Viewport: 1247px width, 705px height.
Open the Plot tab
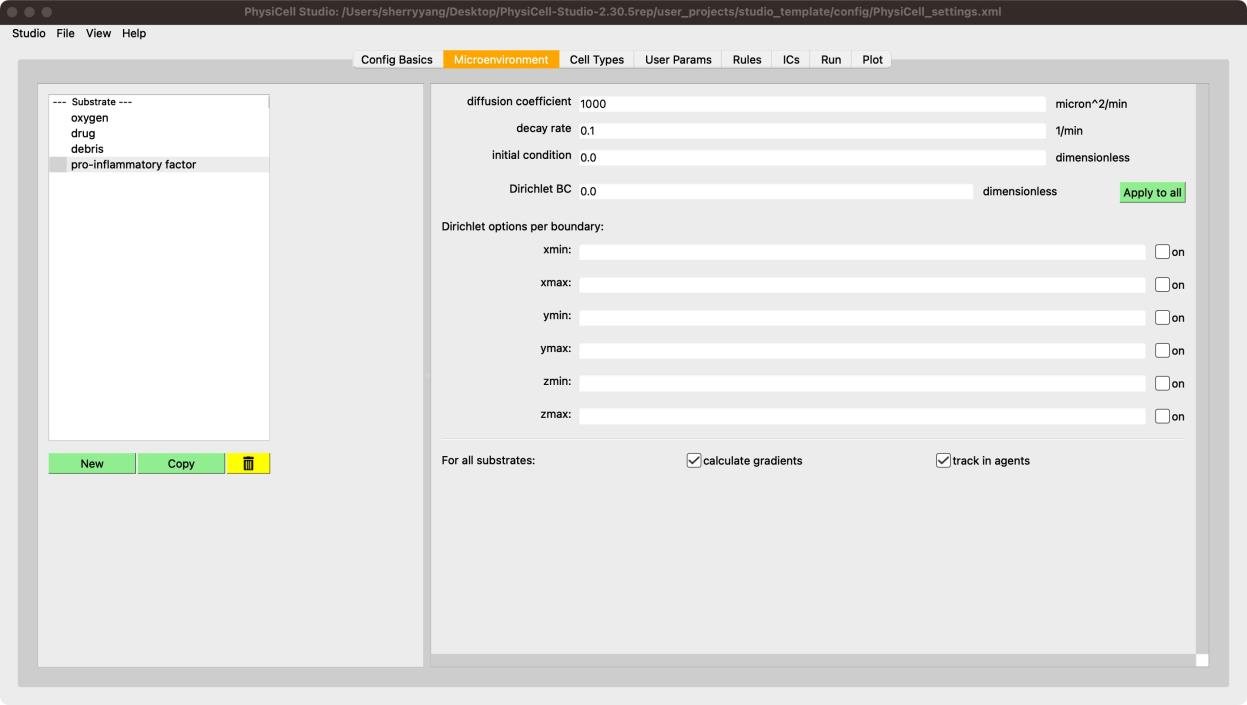point(872,60)
